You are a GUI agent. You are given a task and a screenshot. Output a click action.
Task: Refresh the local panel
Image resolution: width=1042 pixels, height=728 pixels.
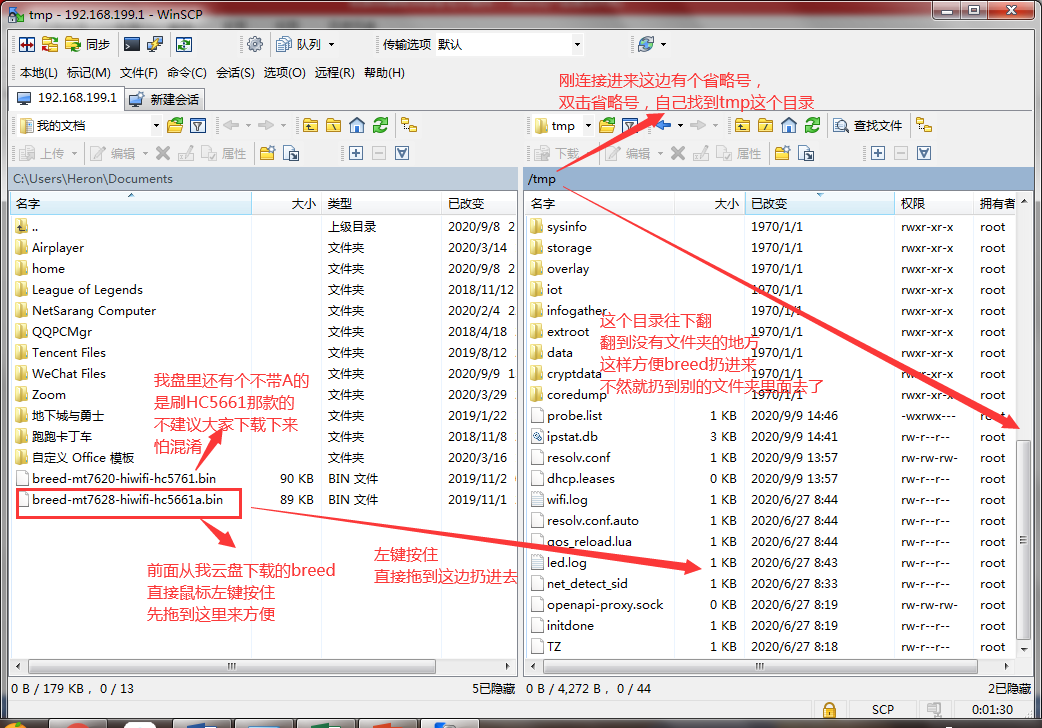380,125
